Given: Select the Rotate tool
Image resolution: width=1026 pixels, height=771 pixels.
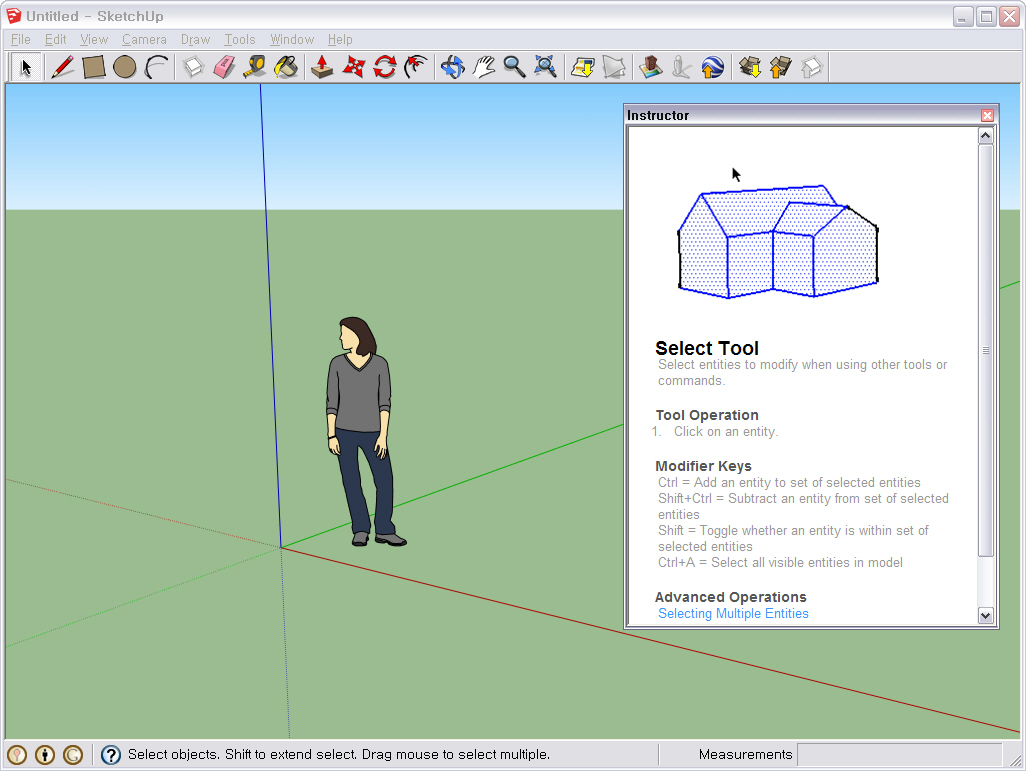Looking at the screenshot, I should point(385,67).
